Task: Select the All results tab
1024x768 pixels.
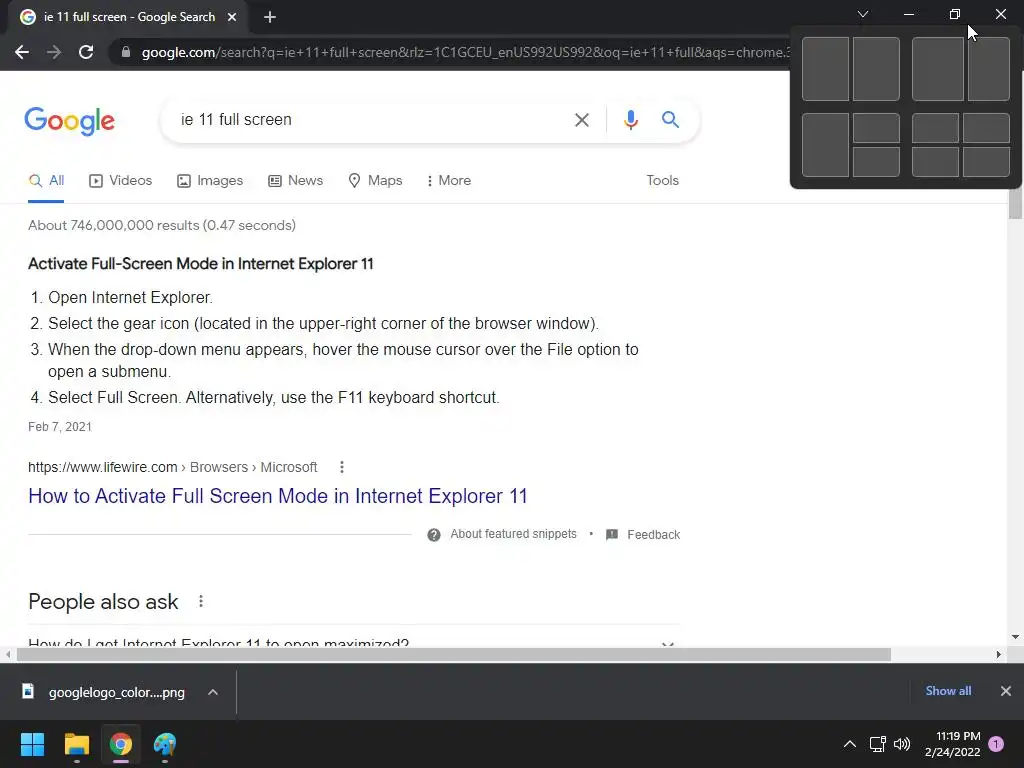Action: tap(46, 181)
